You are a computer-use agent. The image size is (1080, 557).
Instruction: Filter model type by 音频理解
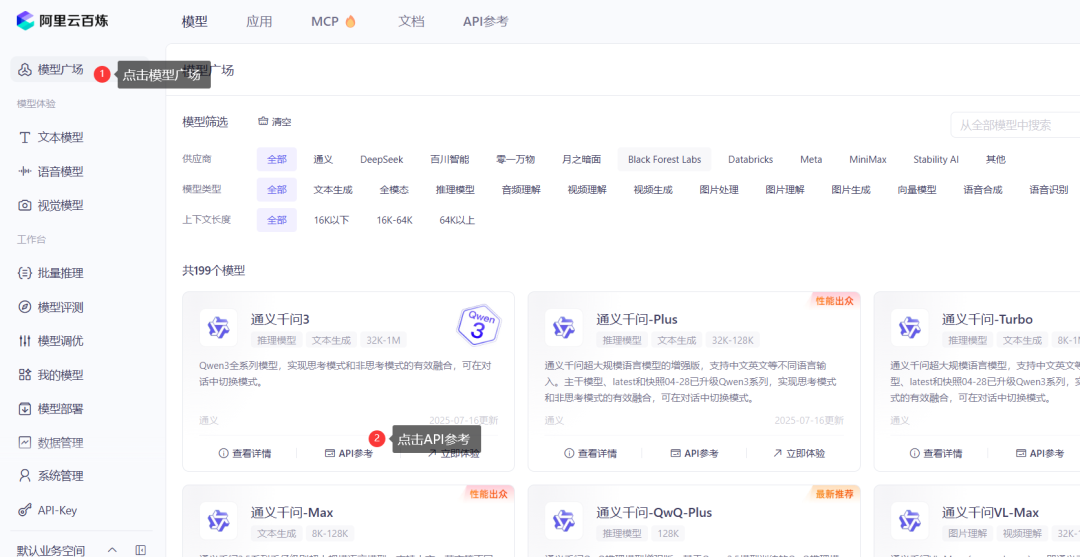521,189
